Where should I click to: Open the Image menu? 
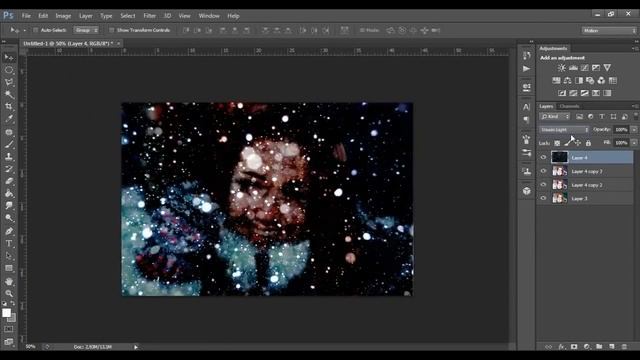pos(63,16)
